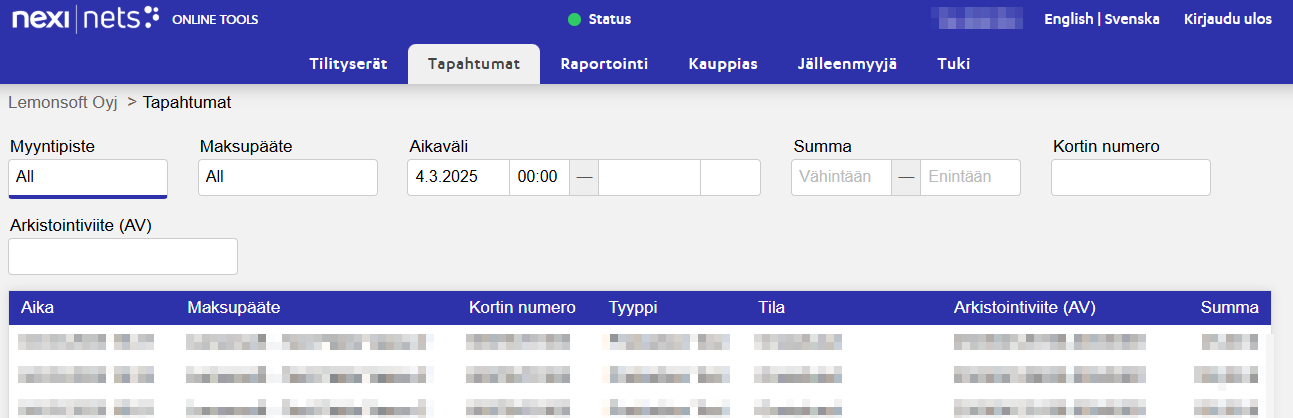Screen dimensions: 1293x418
Task: Sort table by Aika column header
Action: (38, 308)
